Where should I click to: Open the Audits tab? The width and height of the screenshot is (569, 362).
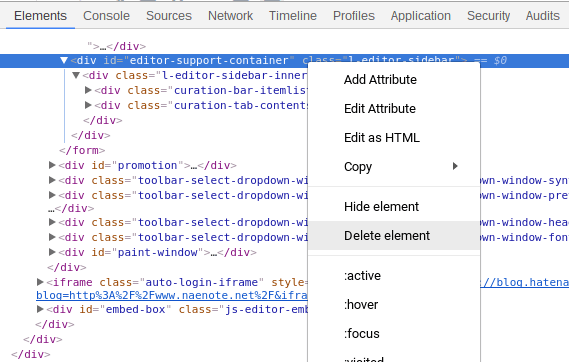[x=543, y=16]
